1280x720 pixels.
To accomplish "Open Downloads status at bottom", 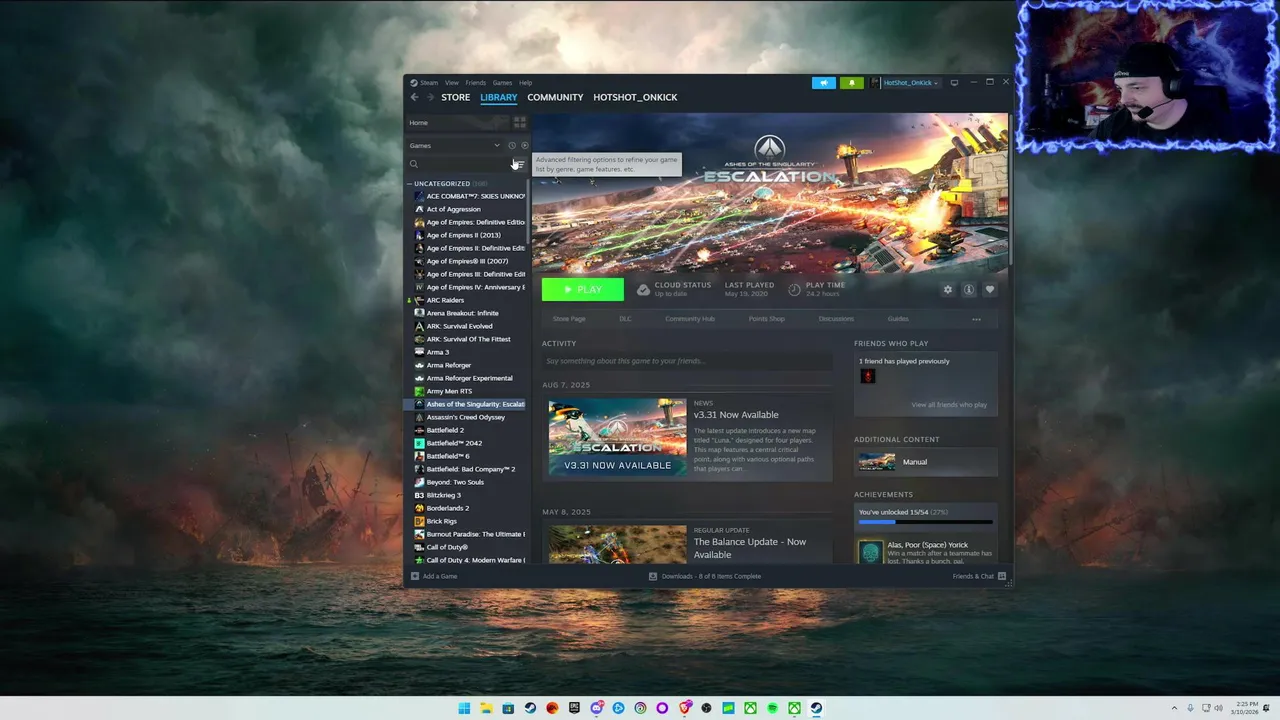I will pyautogui.click(x=705, y=576).
